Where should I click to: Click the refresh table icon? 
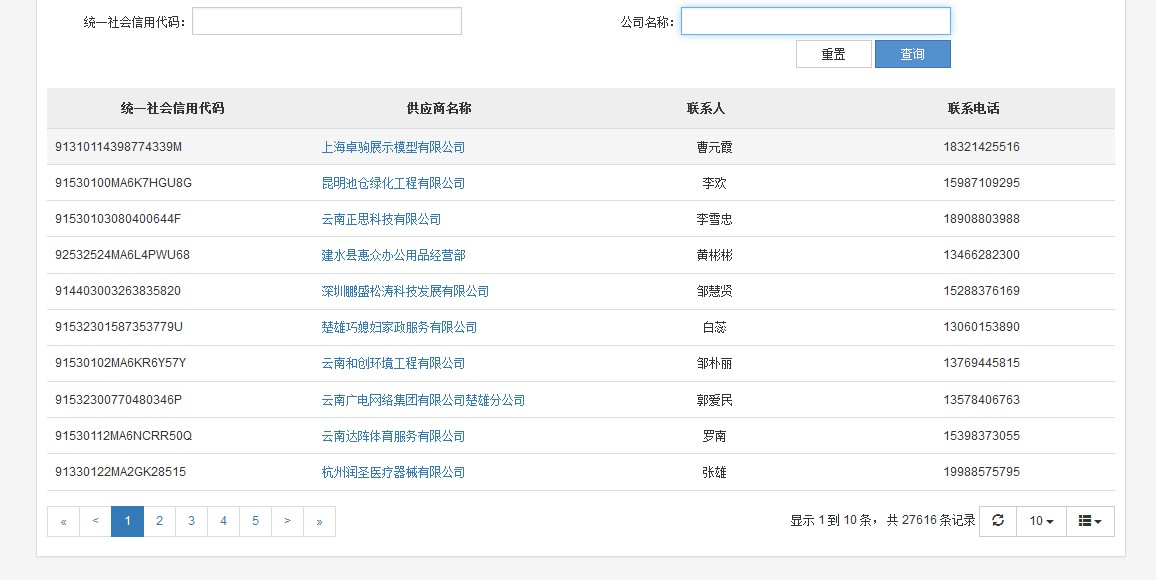997,521
